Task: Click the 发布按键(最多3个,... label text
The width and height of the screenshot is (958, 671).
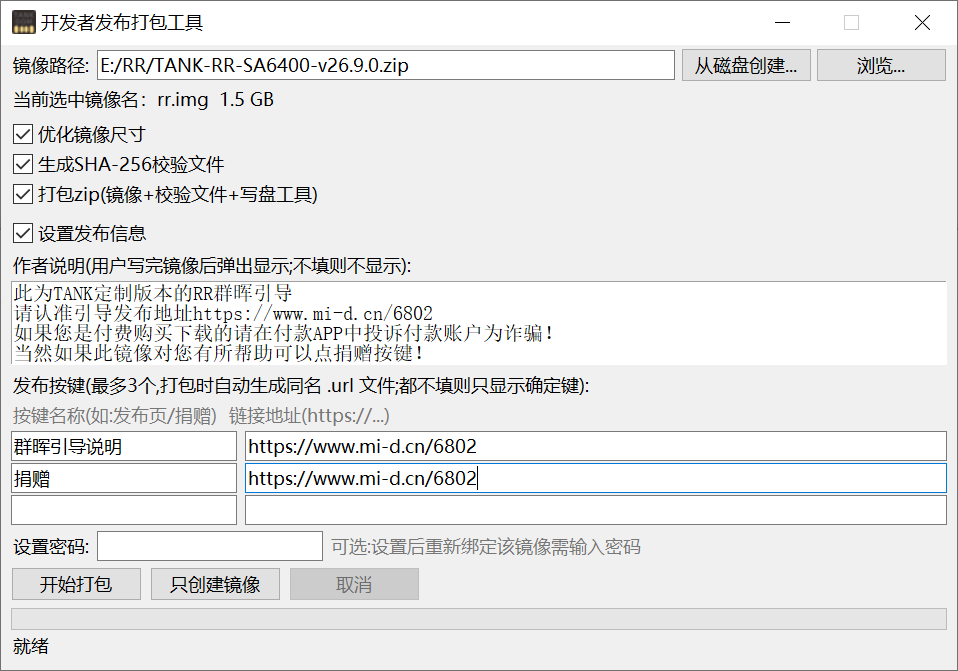Action: coord(301,386)
